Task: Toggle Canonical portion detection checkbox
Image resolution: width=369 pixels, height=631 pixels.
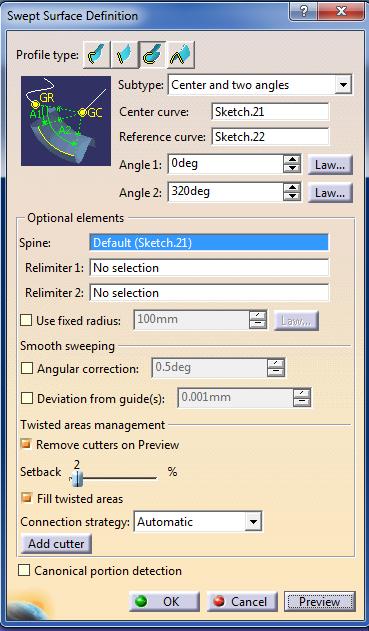Action: coord(24,570)
